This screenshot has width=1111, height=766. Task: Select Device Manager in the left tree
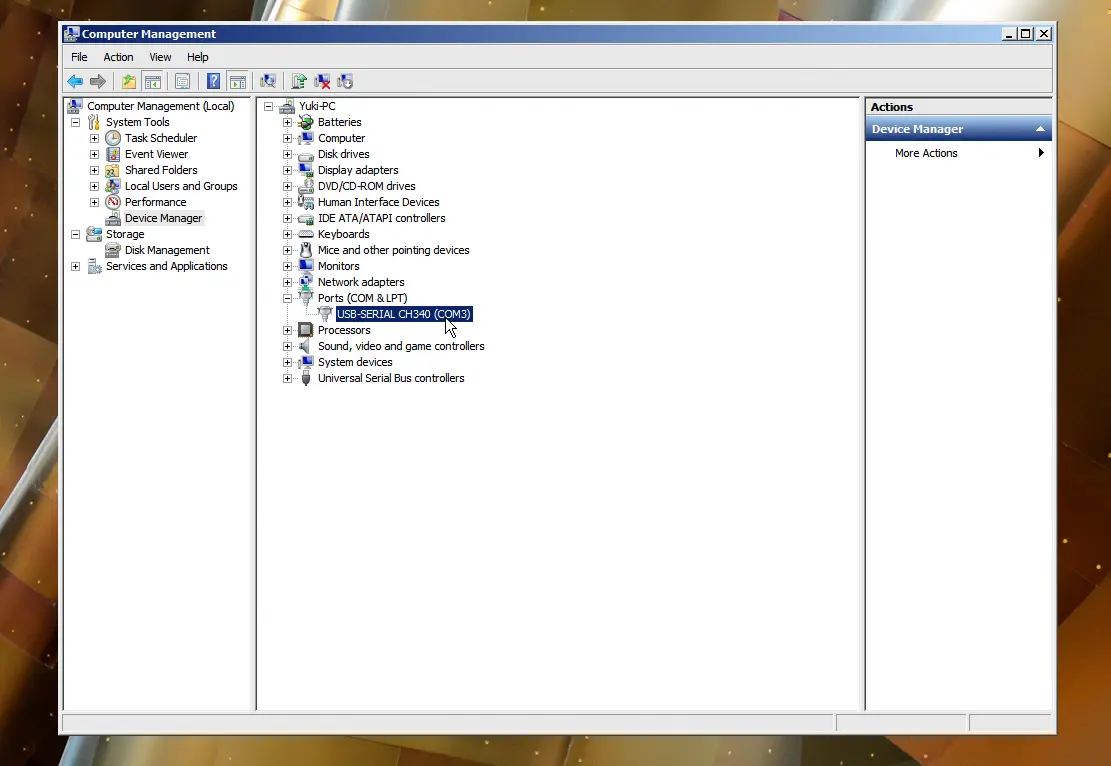tap(164, 218)
